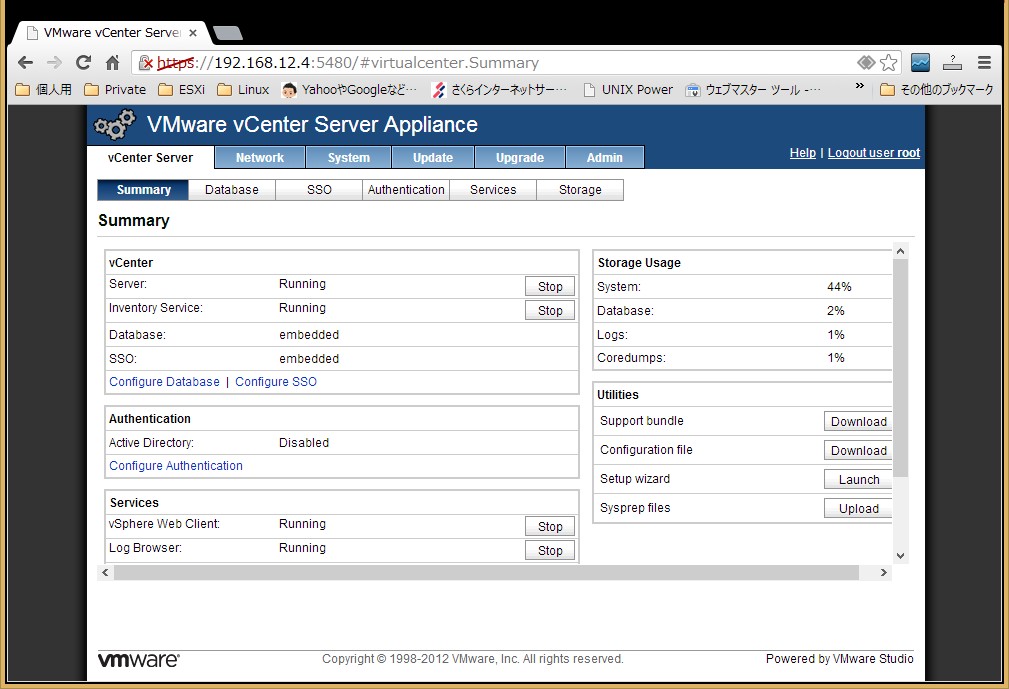Screen dimensions: 1009x689
Task: Click the horizontal scrollbar thumb
Action: 486,573
